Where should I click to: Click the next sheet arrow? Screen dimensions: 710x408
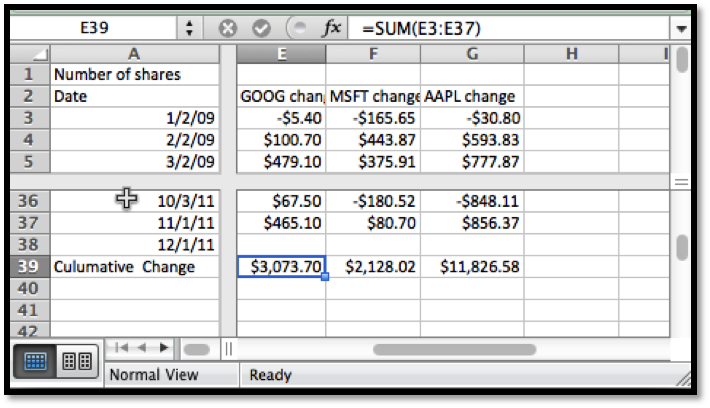click(x=163, y=348)
